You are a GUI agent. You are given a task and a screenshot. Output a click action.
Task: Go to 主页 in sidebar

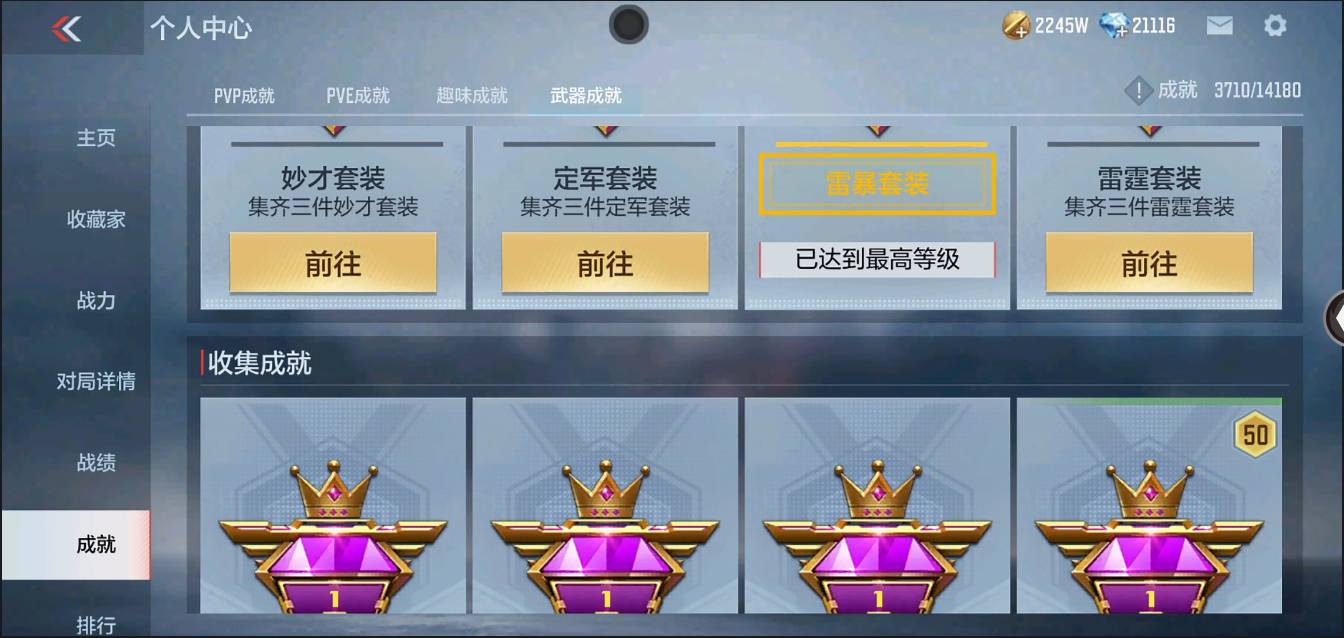[96, 138]
